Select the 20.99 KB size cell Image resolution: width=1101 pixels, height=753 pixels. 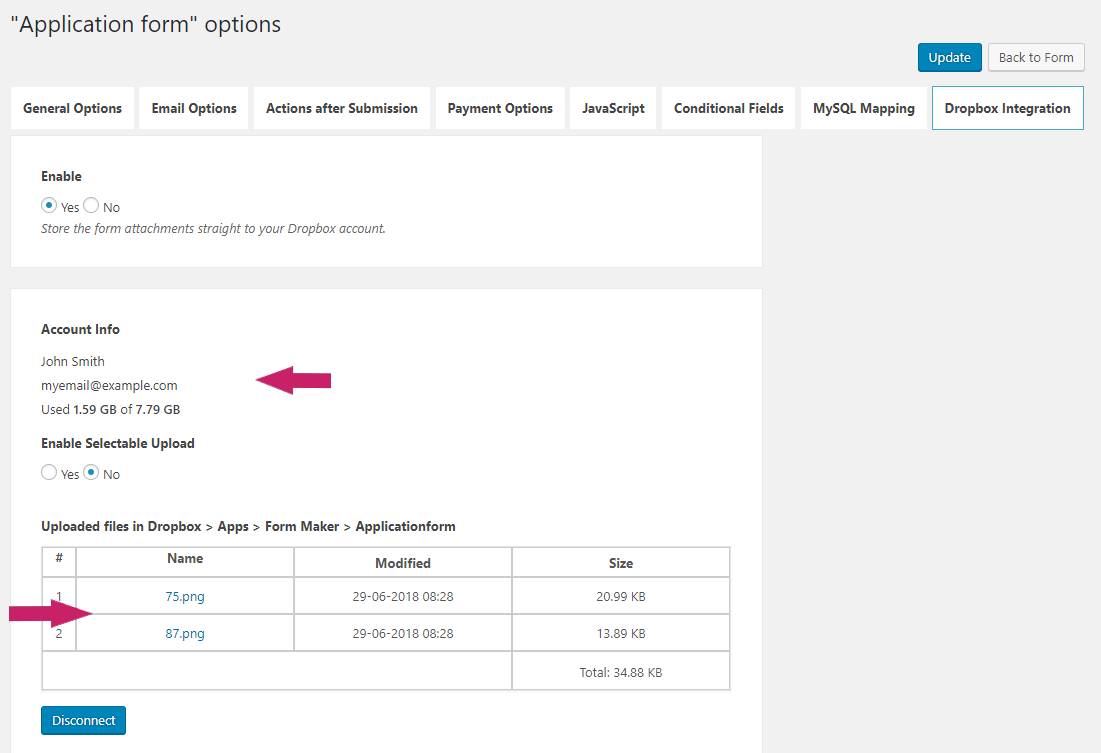click(621, 596)
